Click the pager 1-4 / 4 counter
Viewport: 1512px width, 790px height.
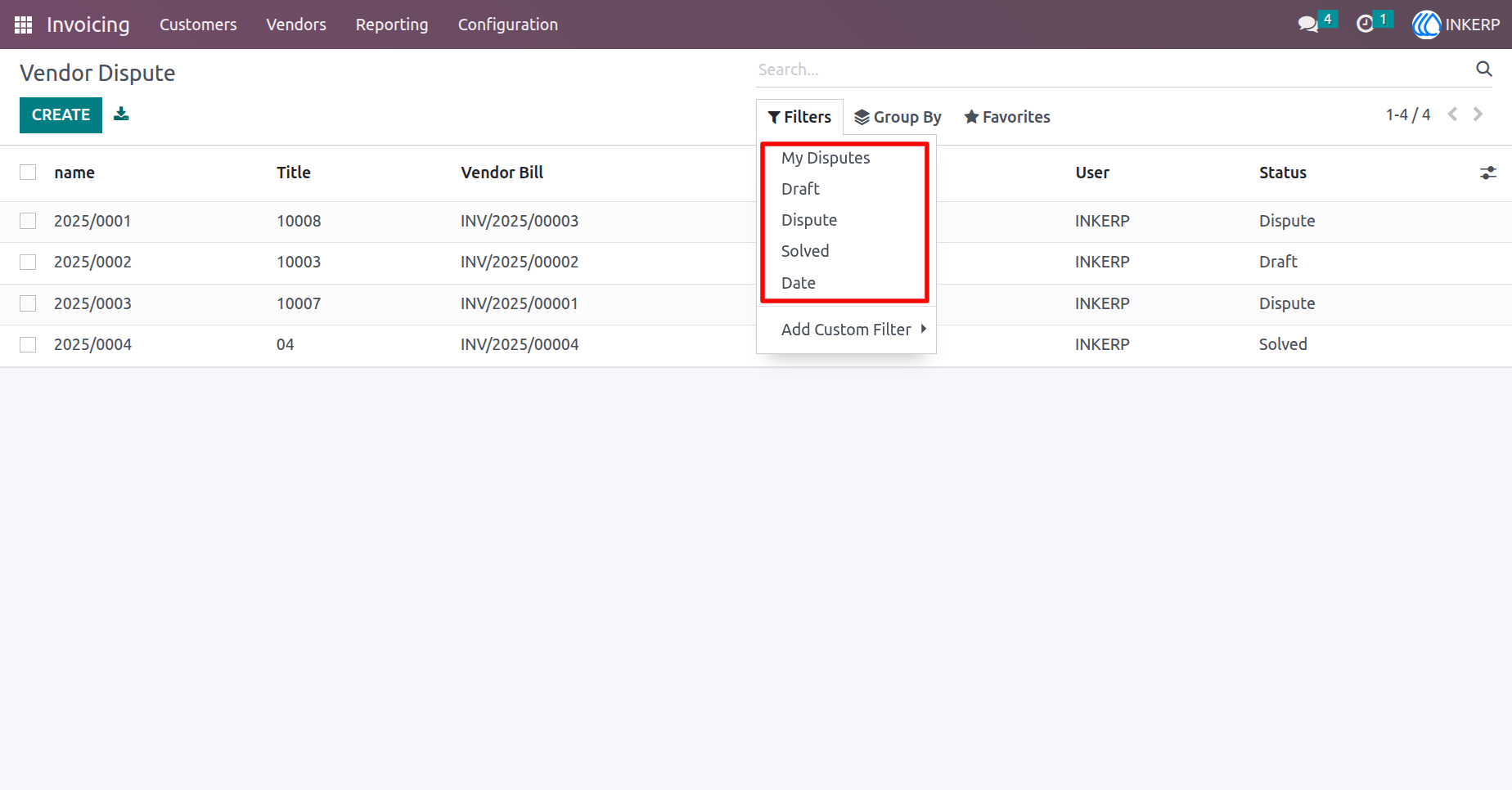(x=1407, y=114)
